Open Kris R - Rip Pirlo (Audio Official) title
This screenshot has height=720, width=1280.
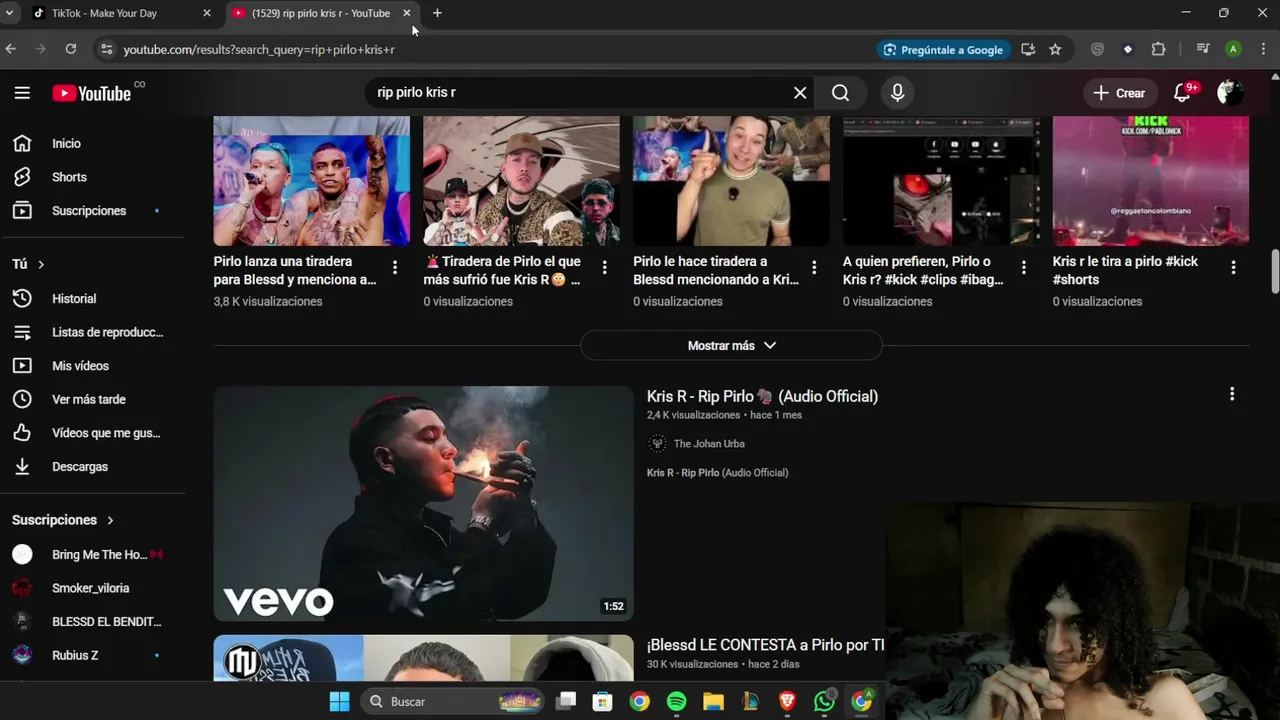[x=762, y=396]
